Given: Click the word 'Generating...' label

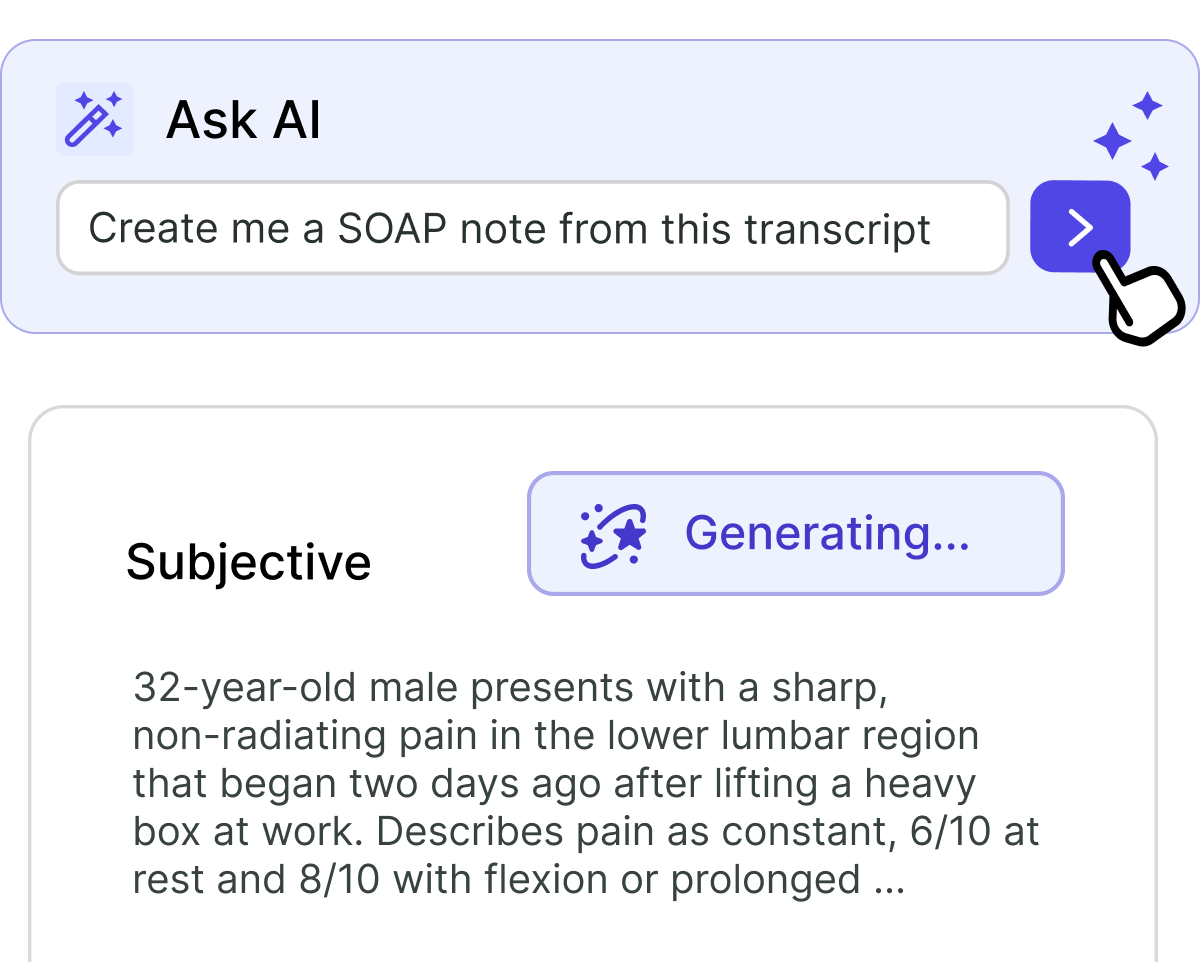Looking at the screenshot, I should click(827, 534).
